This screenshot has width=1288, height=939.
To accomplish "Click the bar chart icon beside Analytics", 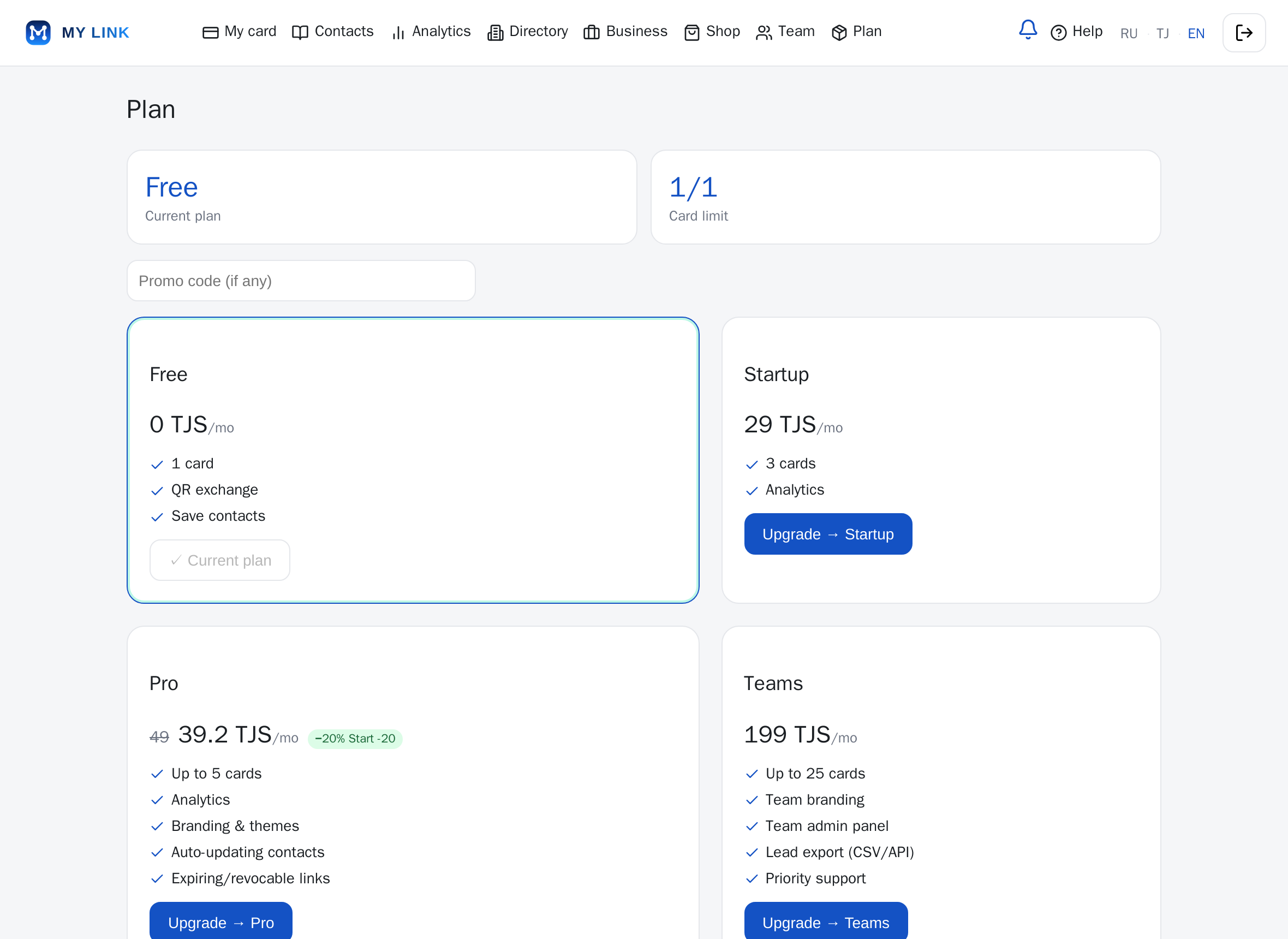I will [x=398, y=33].
